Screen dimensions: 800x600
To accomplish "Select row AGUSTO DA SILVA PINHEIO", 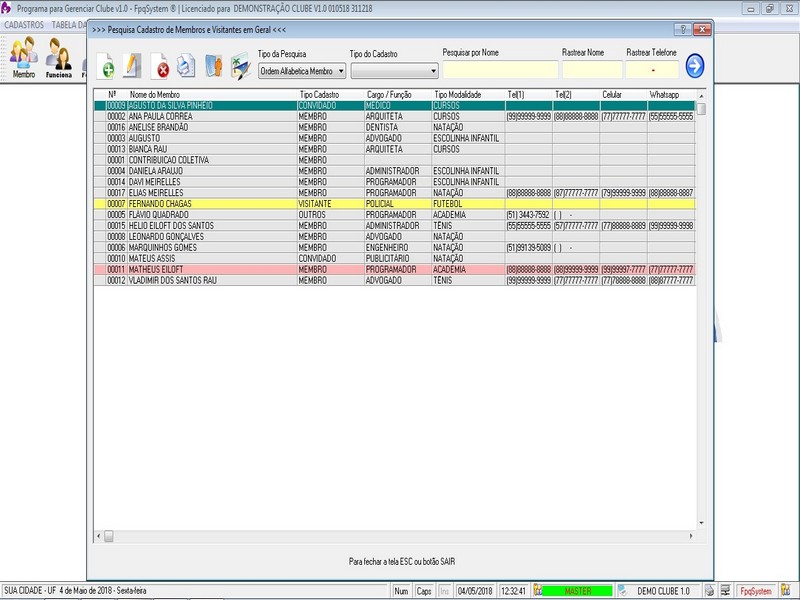I will coord(394,106).
